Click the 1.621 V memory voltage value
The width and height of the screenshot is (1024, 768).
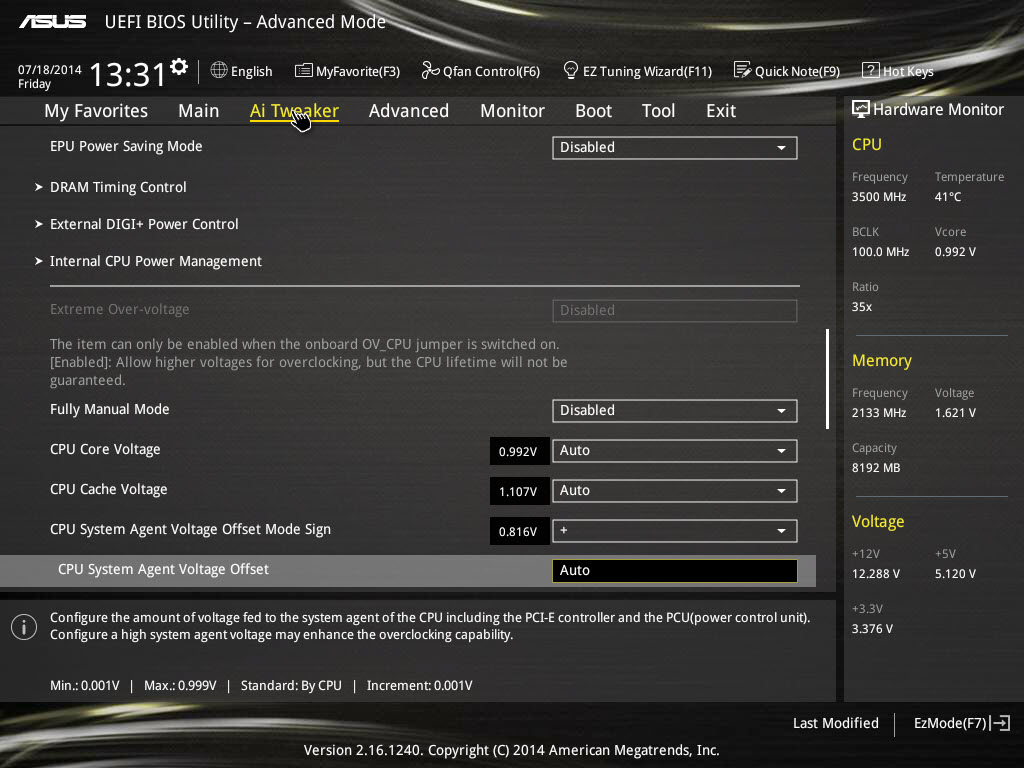pos(955,413)
